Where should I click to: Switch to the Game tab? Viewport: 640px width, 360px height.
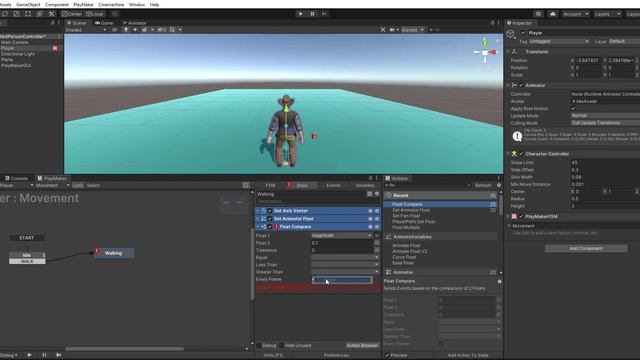[104, 23]
